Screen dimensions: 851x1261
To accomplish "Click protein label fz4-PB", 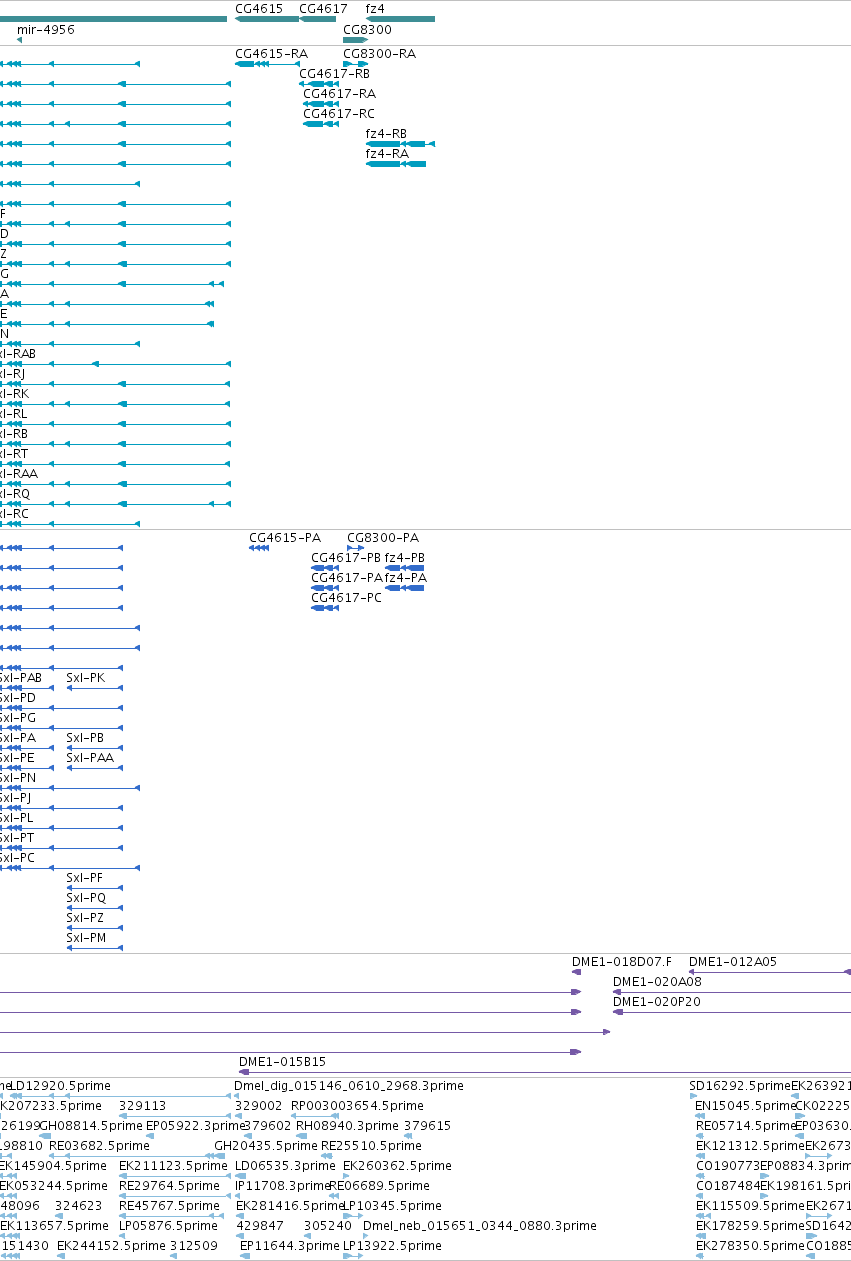I will [x=405, y=558].
